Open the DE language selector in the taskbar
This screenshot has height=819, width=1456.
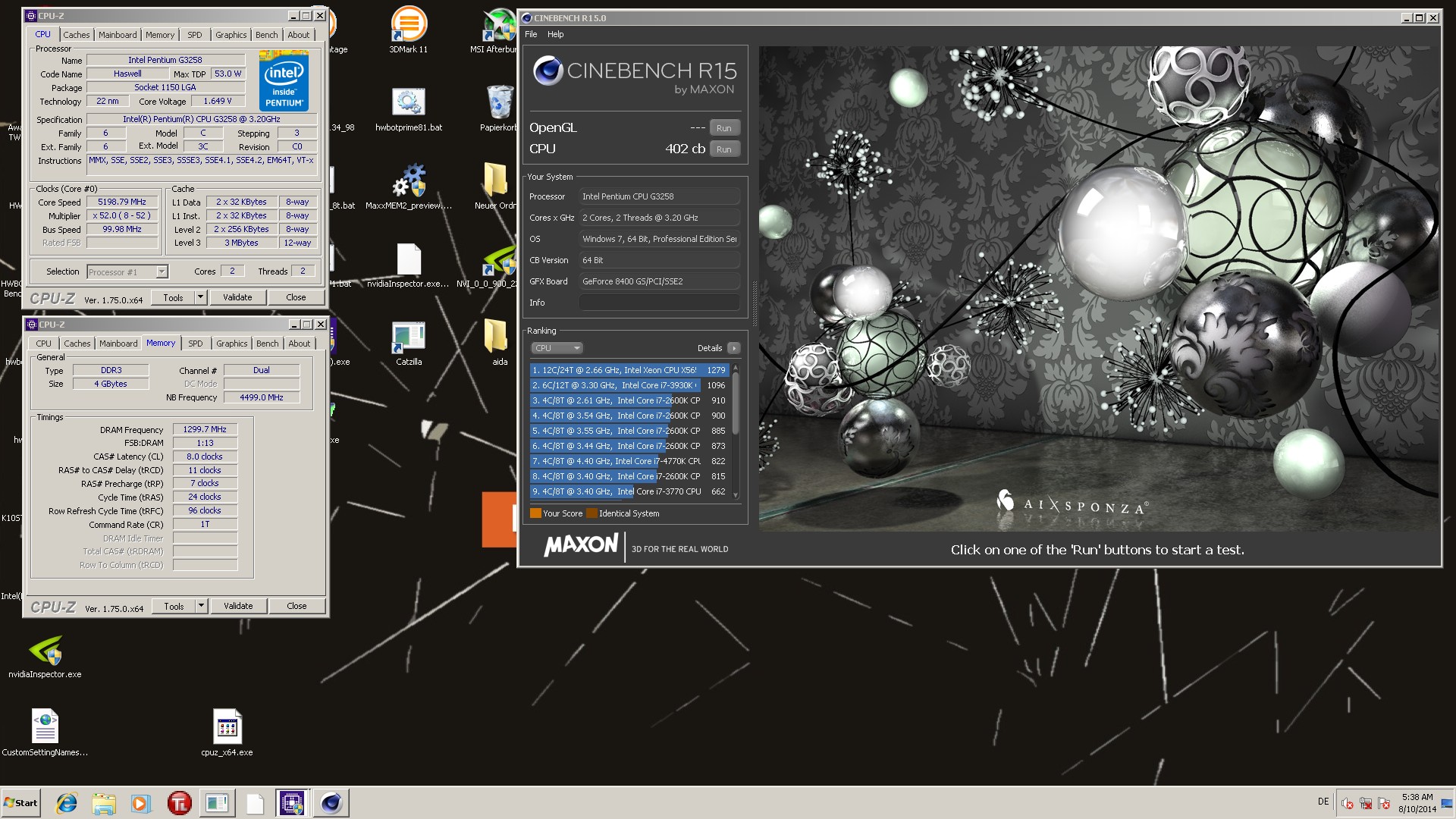click(x=1323, y=802)
